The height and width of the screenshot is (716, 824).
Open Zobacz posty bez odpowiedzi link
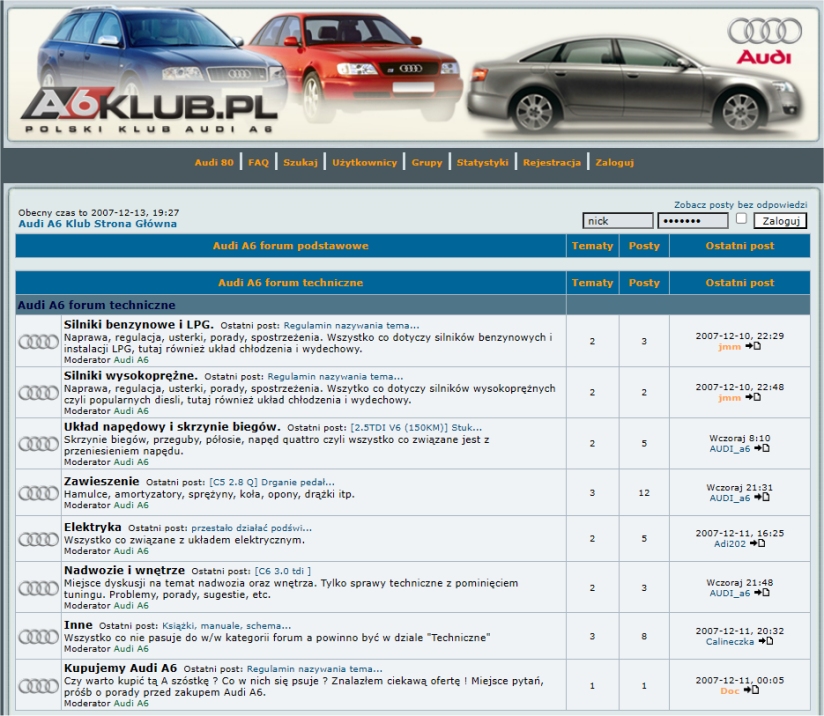click(740, 204)
